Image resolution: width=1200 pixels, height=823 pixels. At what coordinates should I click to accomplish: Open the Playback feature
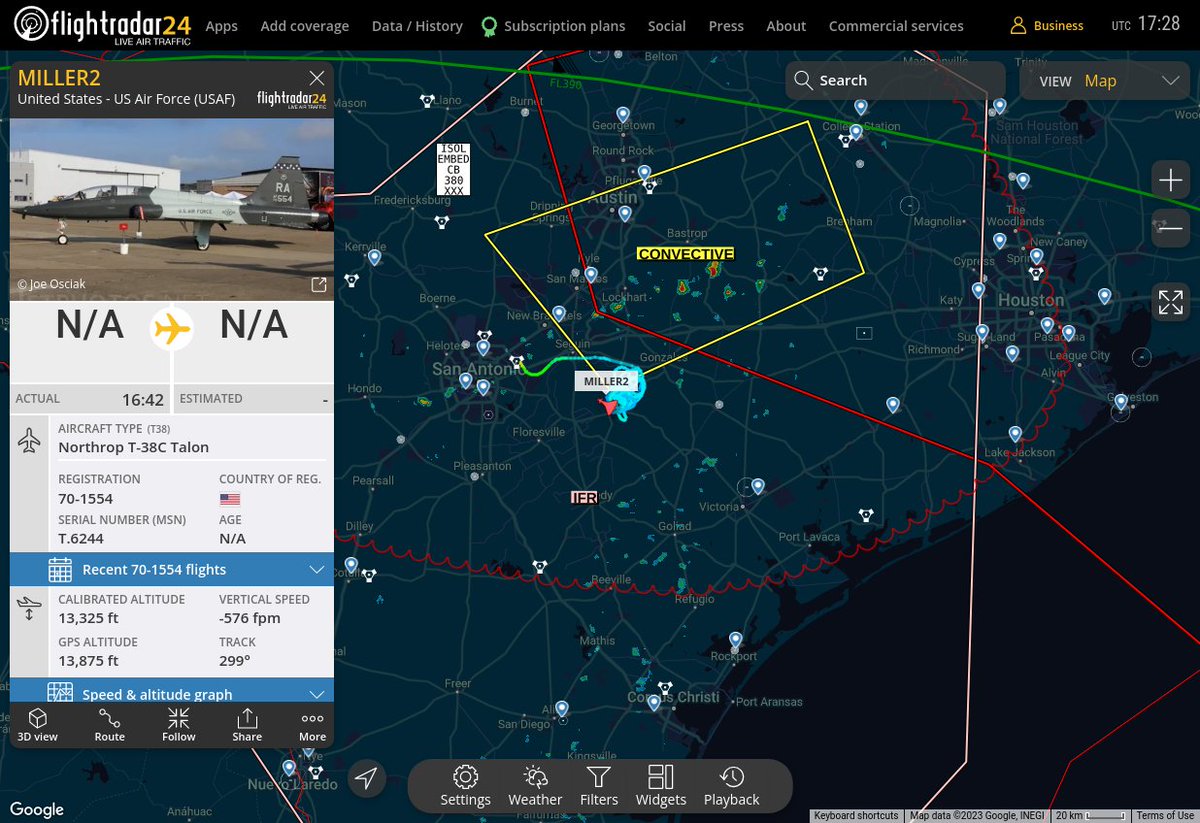[731, 788]
